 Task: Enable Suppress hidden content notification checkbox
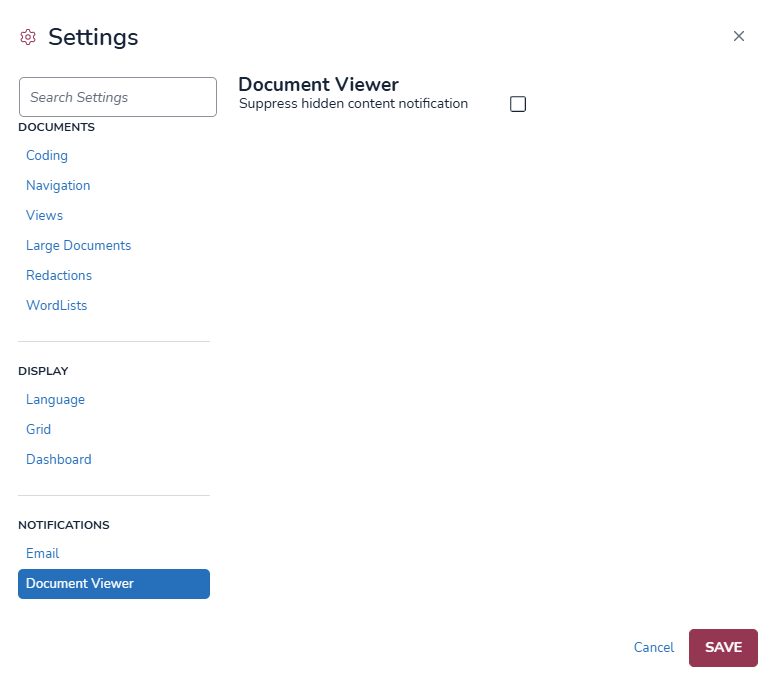518,104
